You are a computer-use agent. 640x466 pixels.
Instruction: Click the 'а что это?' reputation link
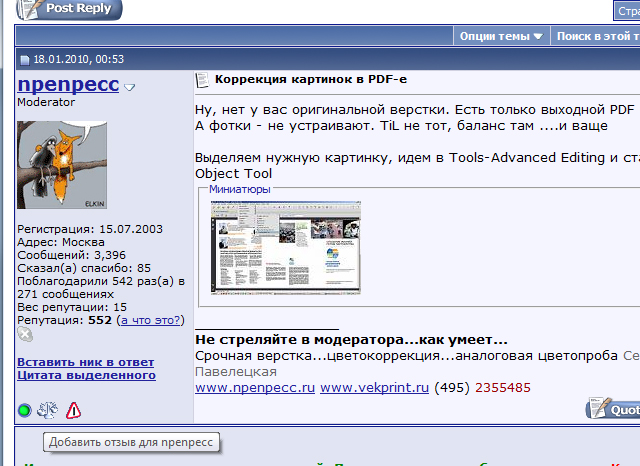coord(150,320)
